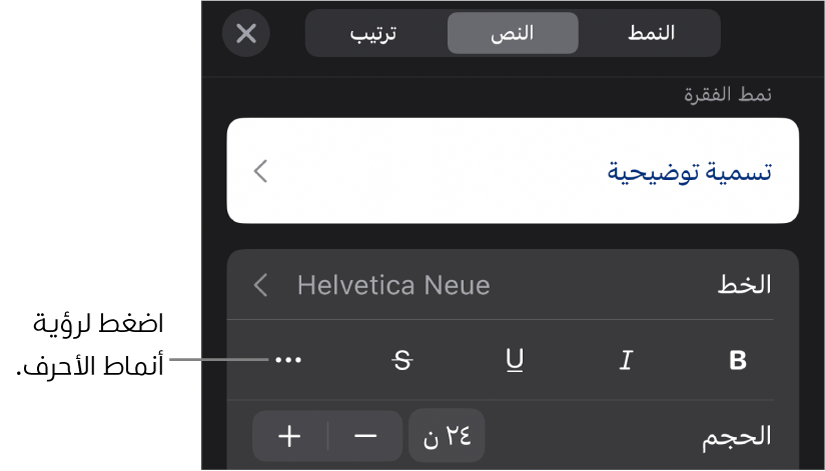This screenshot has width=825, height=471.
Task: Click the الخط font row label
Action: (x=744, y=285)
